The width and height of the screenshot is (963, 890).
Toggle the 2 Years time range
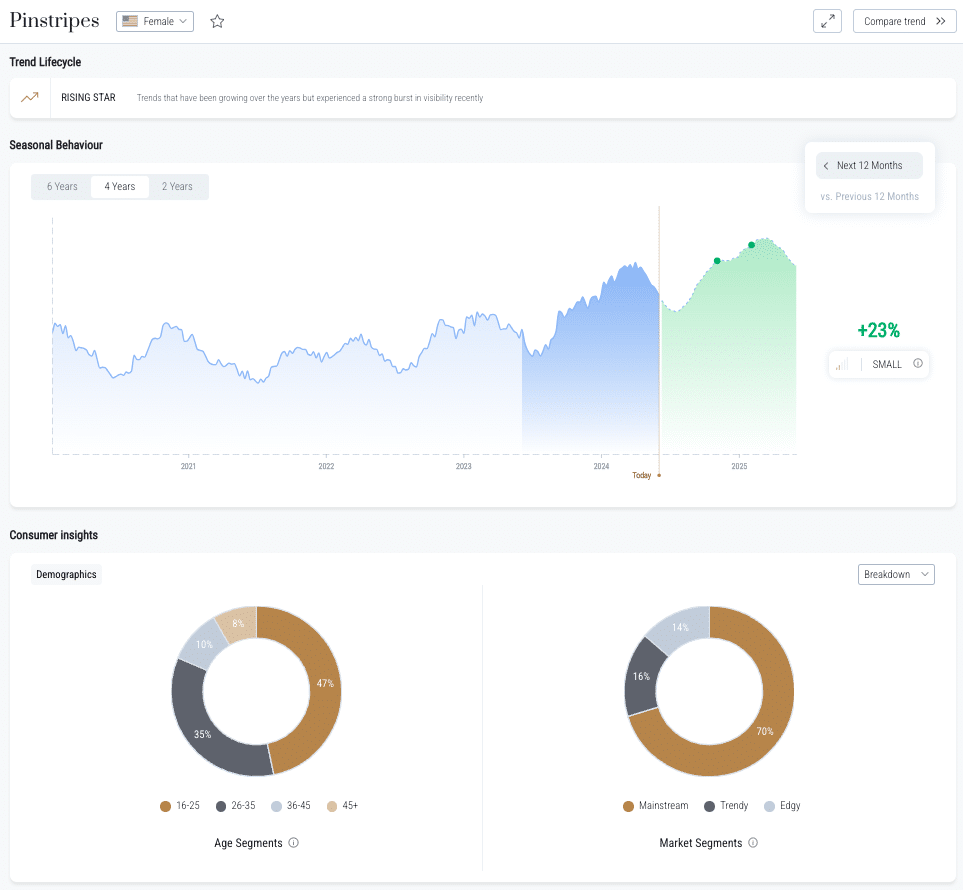click(178, 186)
